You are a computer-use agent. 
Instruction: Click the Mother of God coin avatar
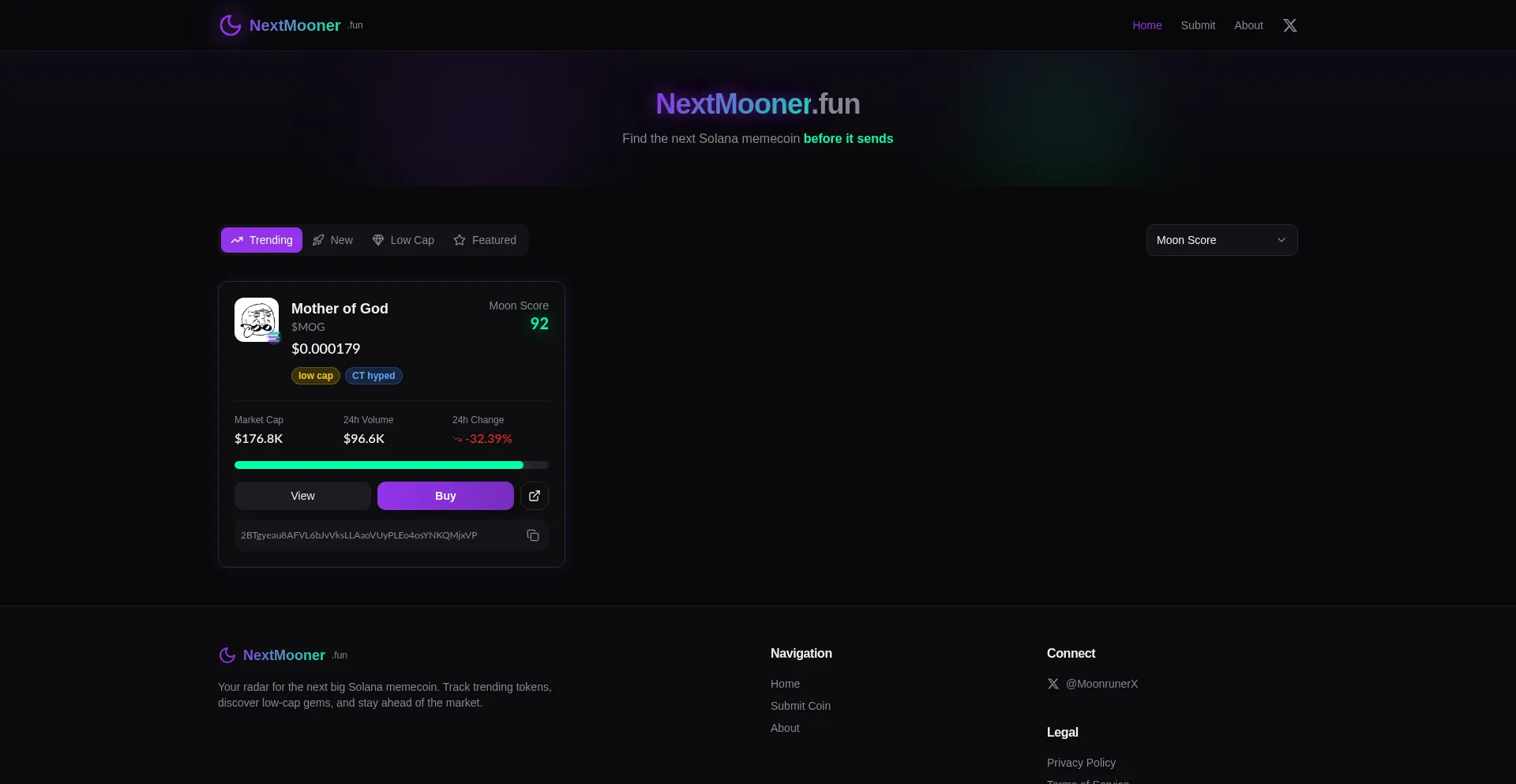tap(257, 320)
